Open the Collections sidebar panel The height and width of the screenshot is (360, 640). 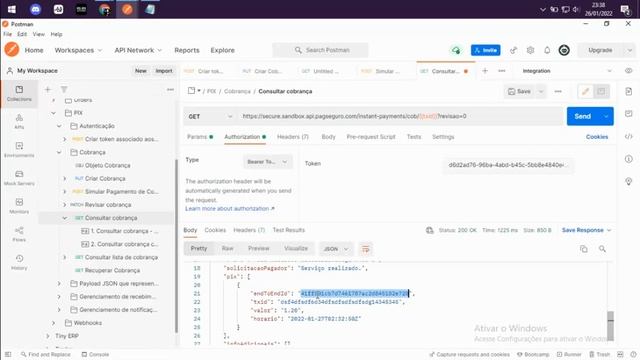pyautogui.click(x=19, y=93)
